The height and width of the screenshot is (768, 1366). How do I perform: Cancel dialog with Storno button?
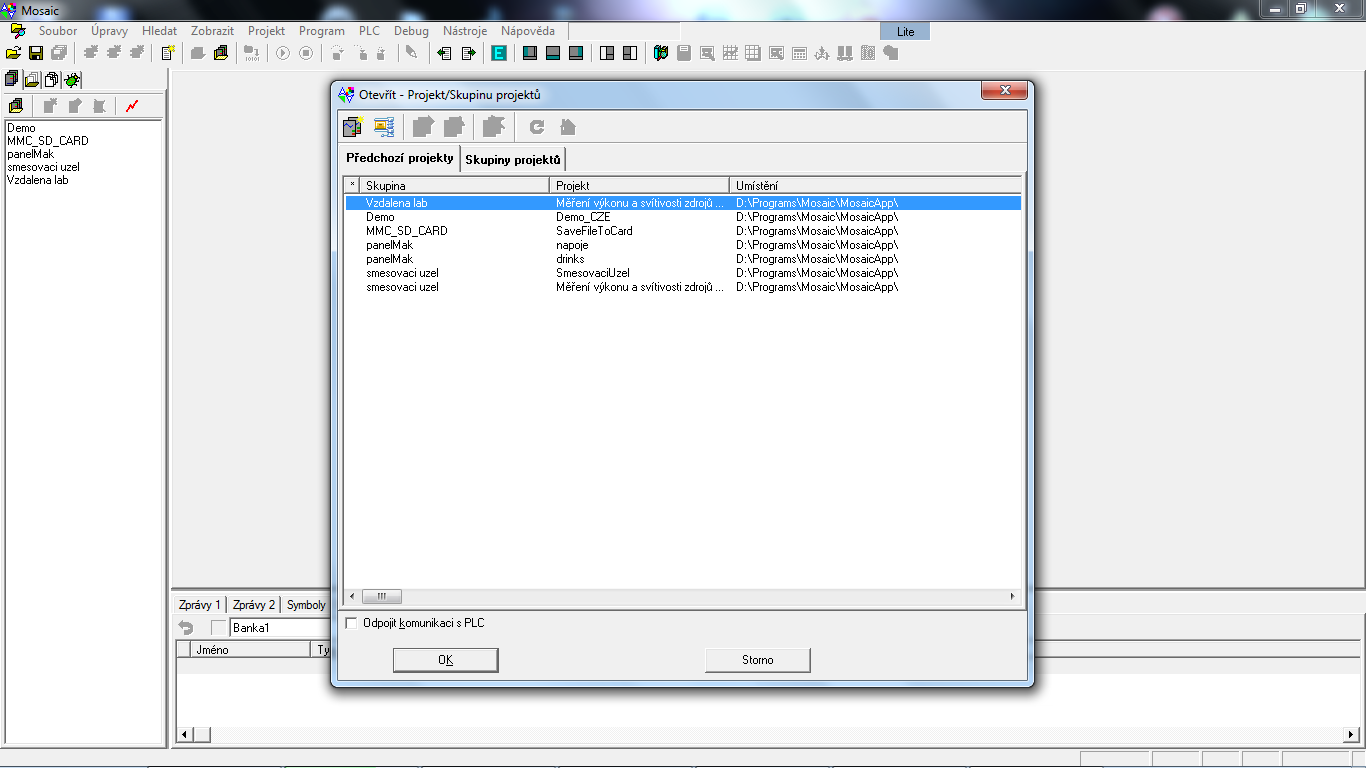coord(758,660)
